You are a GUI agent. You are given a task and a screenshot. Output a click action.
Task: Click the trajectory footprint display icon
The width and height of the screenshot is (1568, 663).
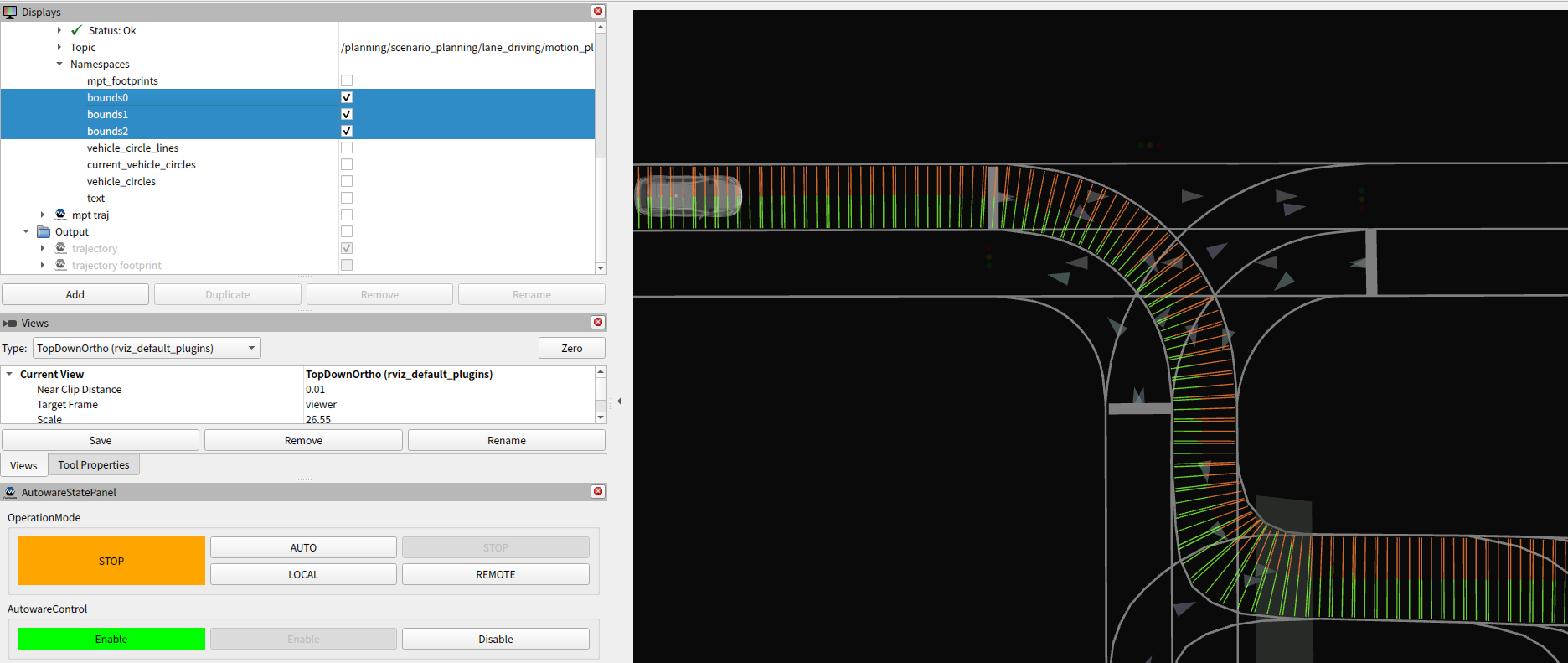[x=60, y=265]
